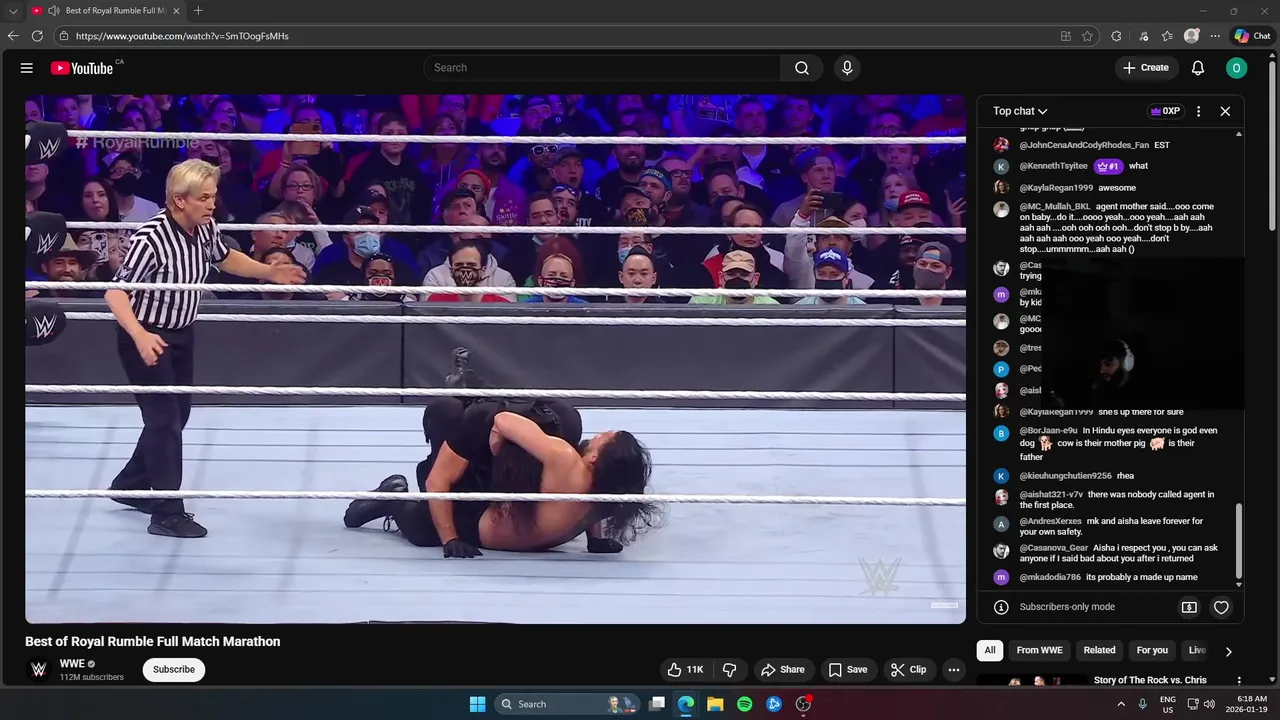This screenshot has height=720, width=1280.
Task: Open the Copilot Chat button
Action: point(1253,36)
